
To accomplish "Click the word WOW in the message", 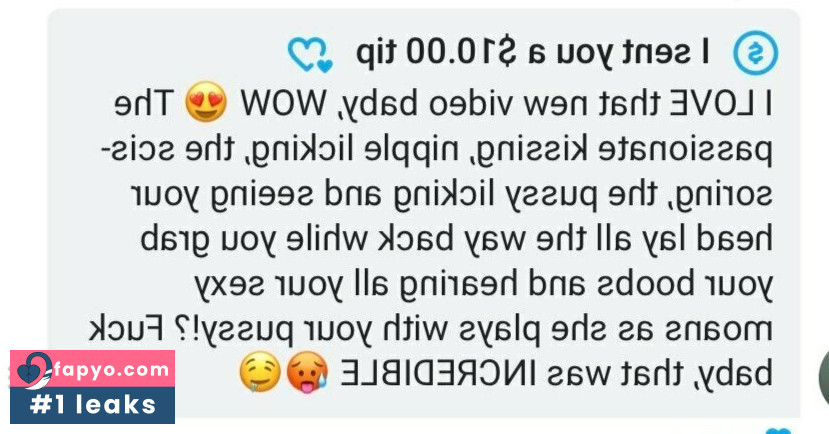I will point(284,104).
